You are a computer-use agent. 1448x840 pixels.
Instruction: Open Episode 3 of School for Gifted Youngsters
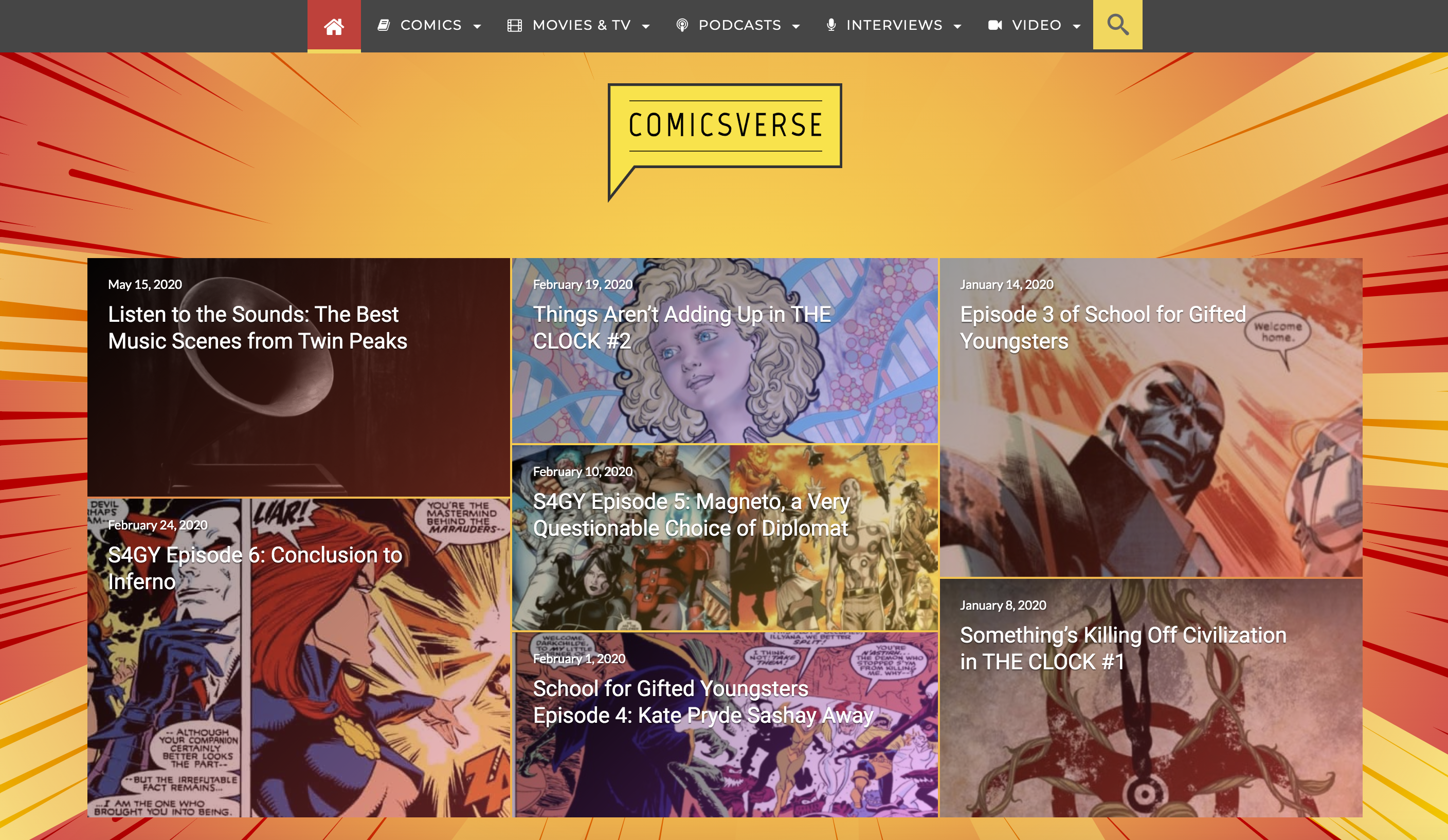[1151, 417]
